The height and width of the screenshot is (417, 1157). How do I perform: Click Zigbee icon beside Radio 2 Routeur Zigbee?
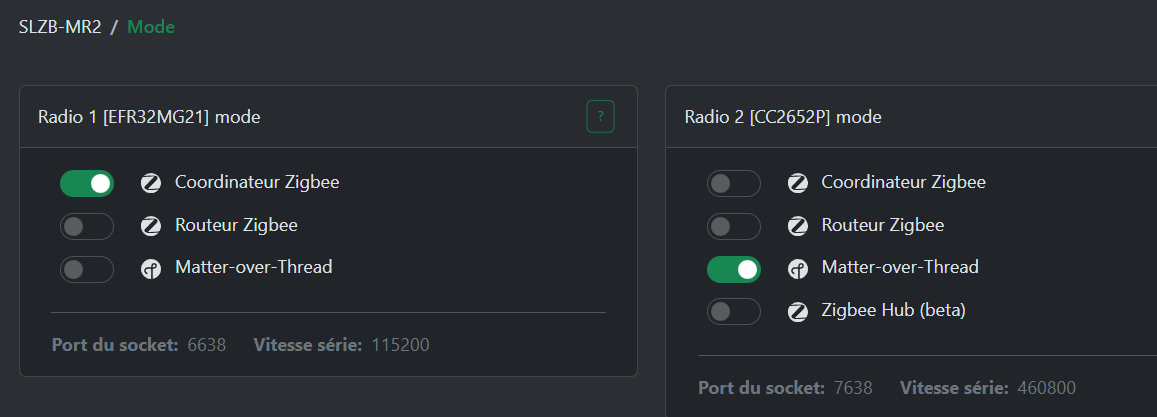click(798, 226)
